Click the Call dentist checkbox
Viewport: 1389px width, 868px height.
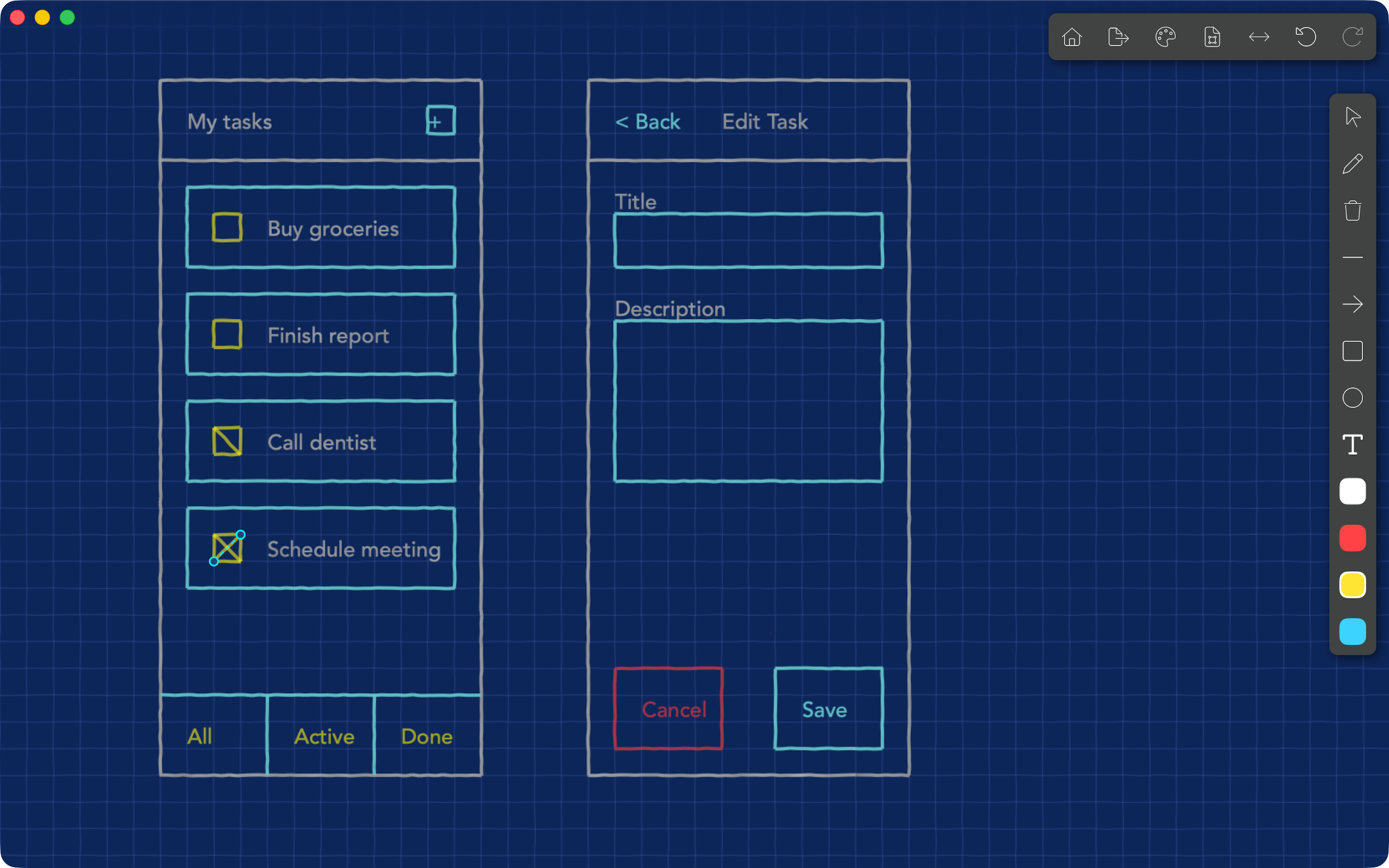click(x=227, y=442)
